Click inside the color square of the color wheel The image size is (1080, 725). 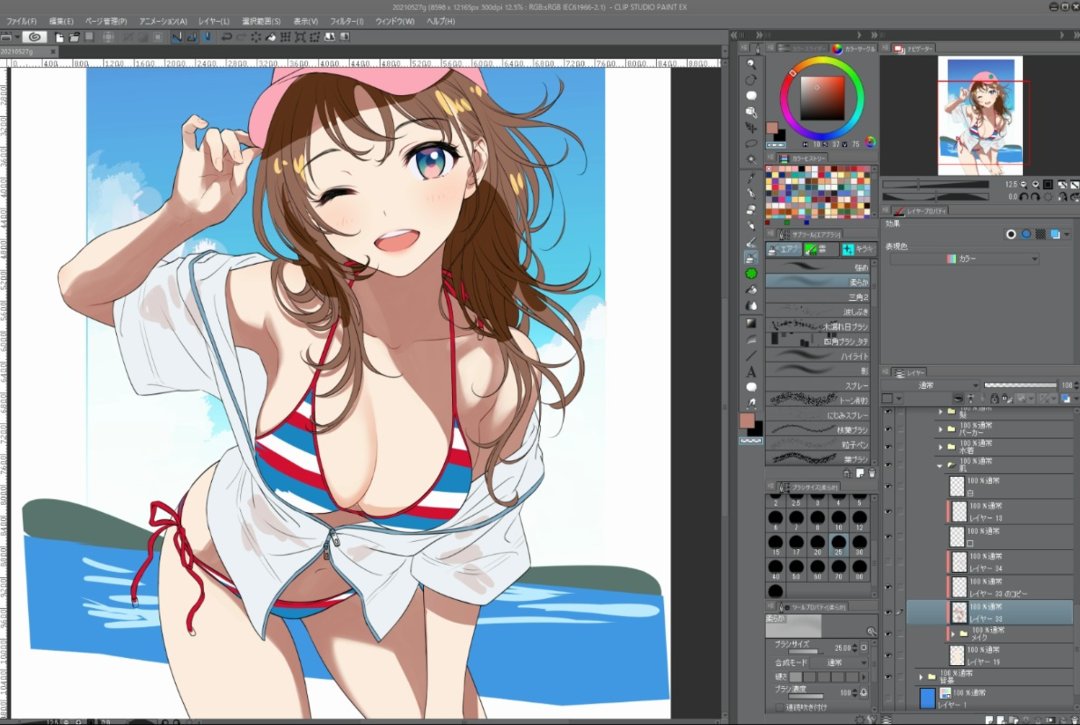(x=822, y=98)
